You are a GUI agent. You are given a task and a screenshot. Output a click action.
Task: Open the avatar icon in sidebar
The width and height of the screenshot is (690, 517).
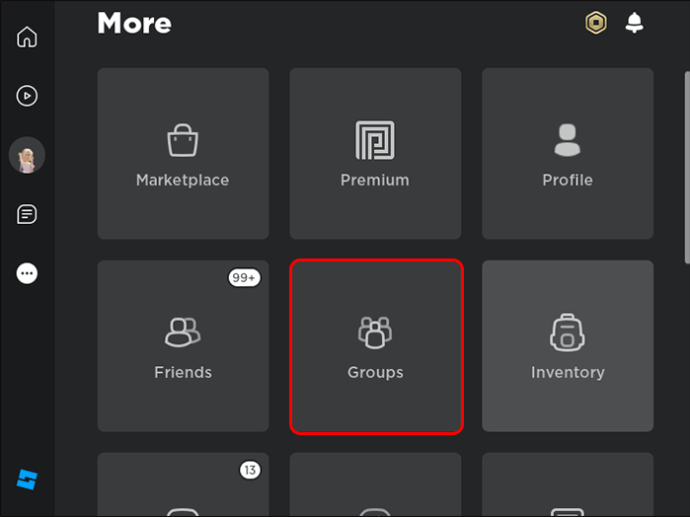click(x=27, y=155)
